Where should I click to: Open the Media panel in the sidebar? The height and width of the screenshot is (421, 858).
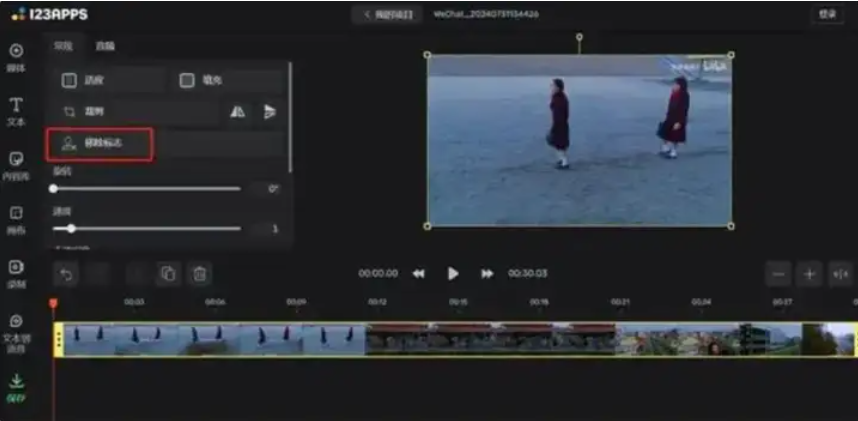[16, 56]
